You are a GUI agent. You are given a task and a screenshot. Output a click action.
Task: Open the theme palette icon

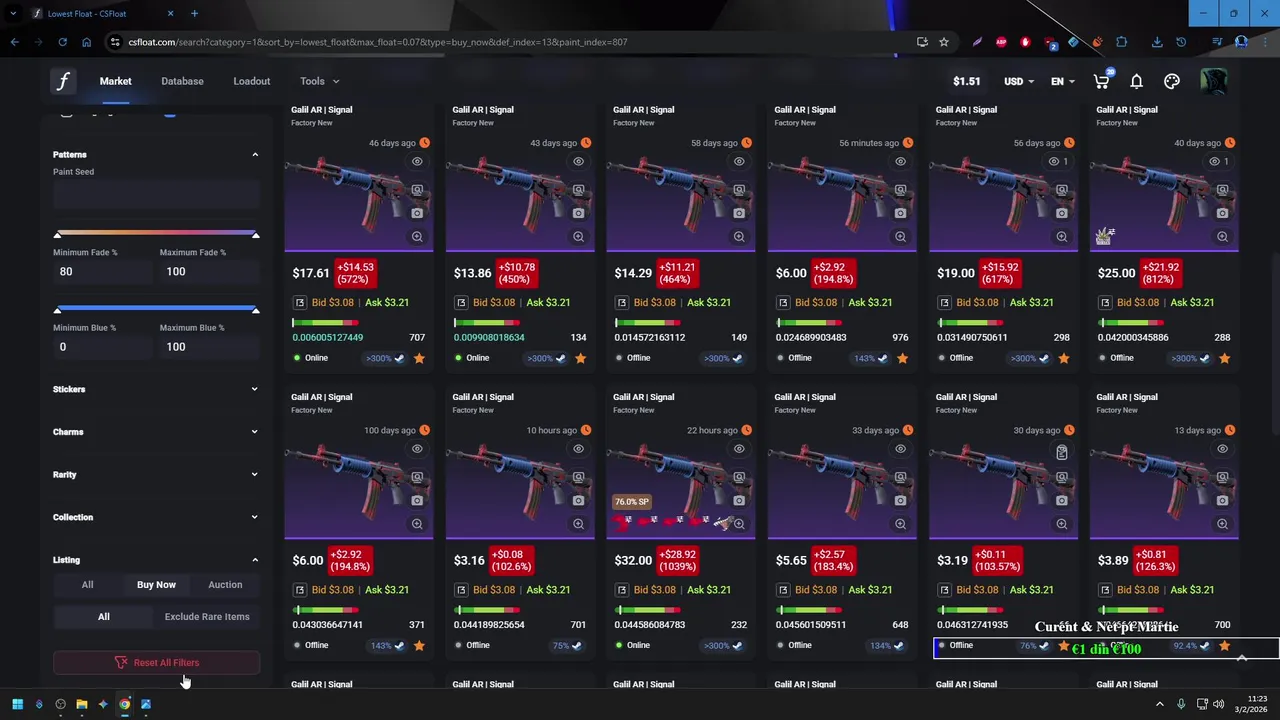point(1172,81)
